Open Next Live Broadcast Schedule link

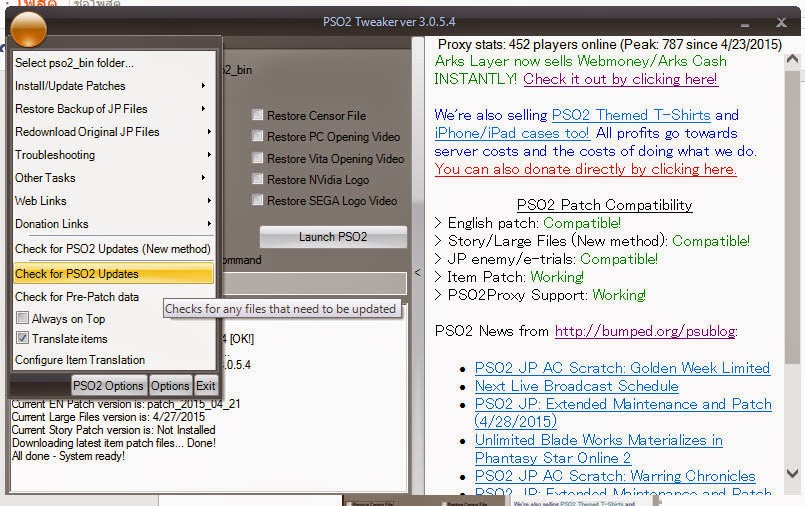(577, 386)
